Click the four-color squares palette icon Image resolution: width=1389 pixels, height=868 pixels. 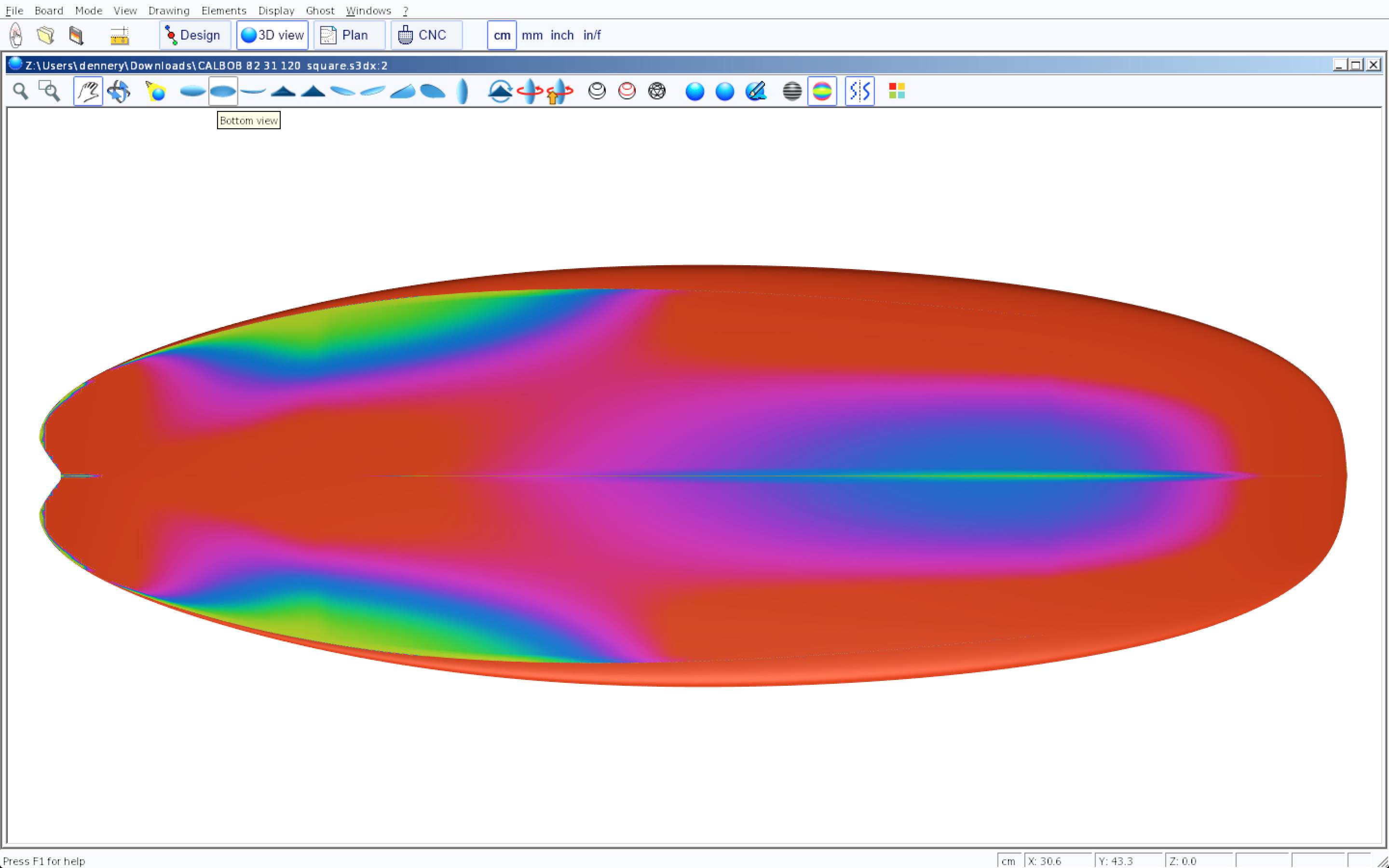pyautogui.click(x=897, y=91)
